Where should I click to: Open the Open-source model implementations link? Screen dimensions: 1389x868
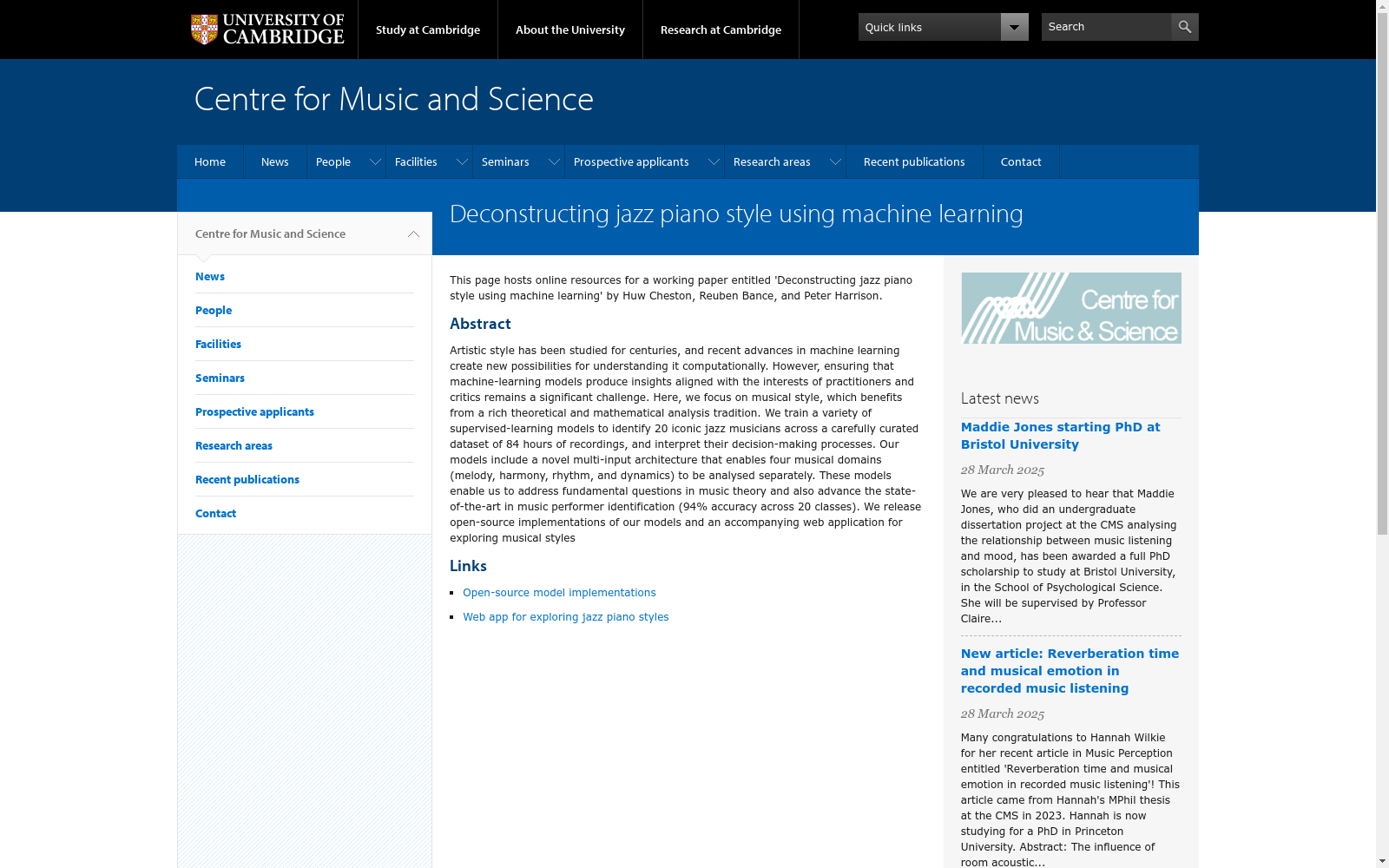tap(559, 593)
